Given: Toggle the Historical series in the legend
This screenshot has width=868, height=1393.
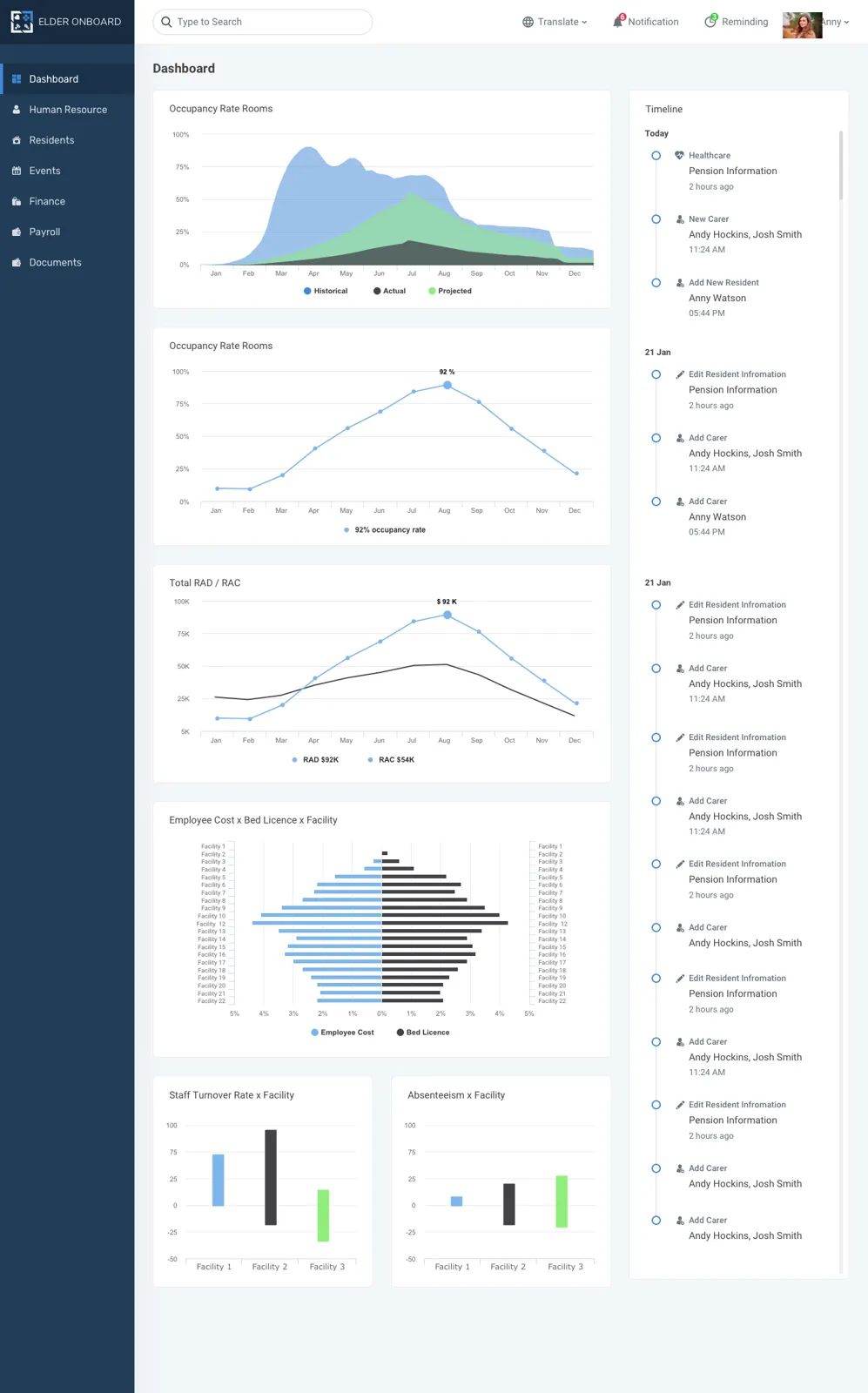Looking at the screenshot, I should (326, 291).
